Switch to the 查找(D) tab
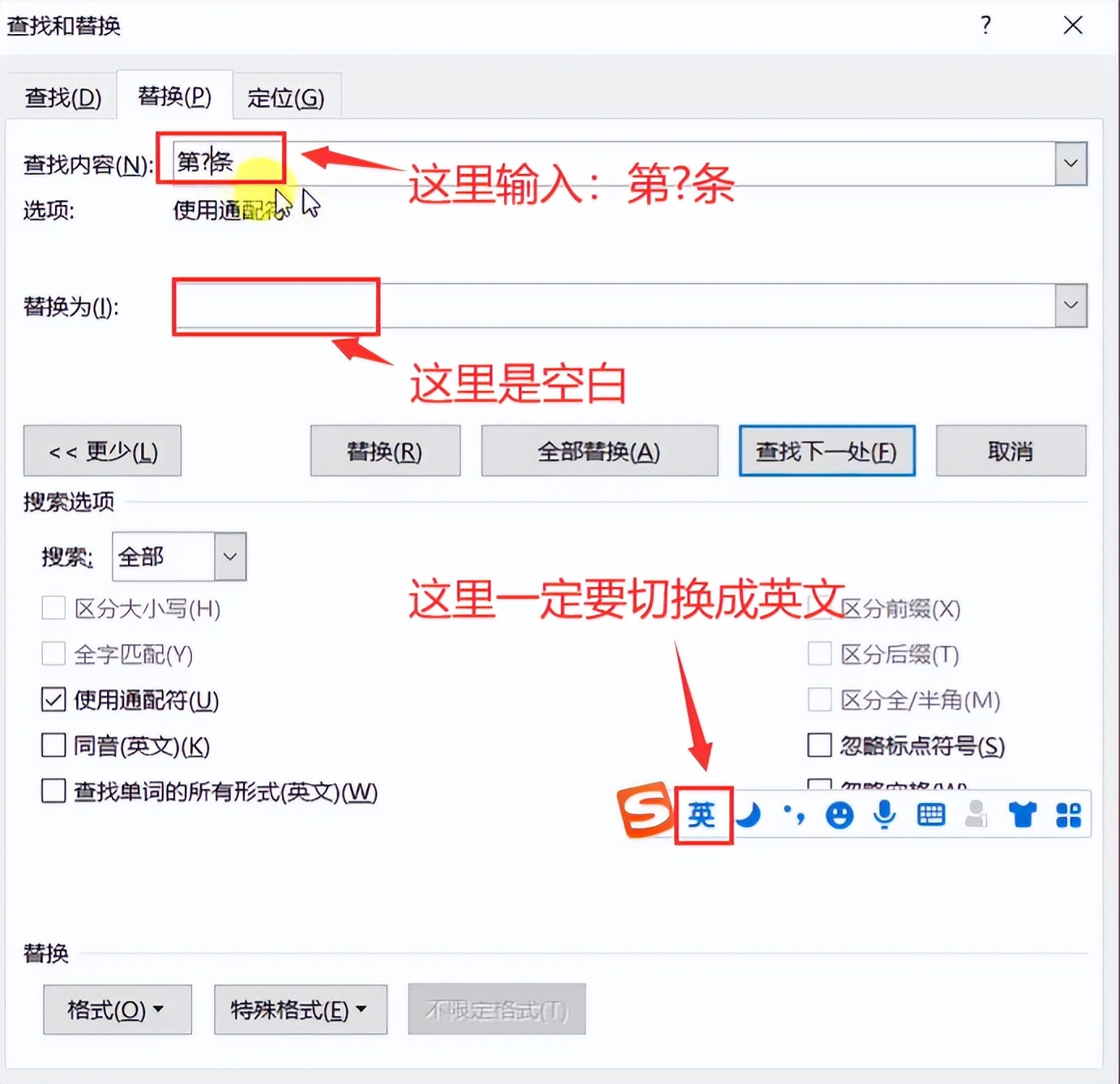The image size is (1120, 1084). pyautogui.click(x=62, y=98)
